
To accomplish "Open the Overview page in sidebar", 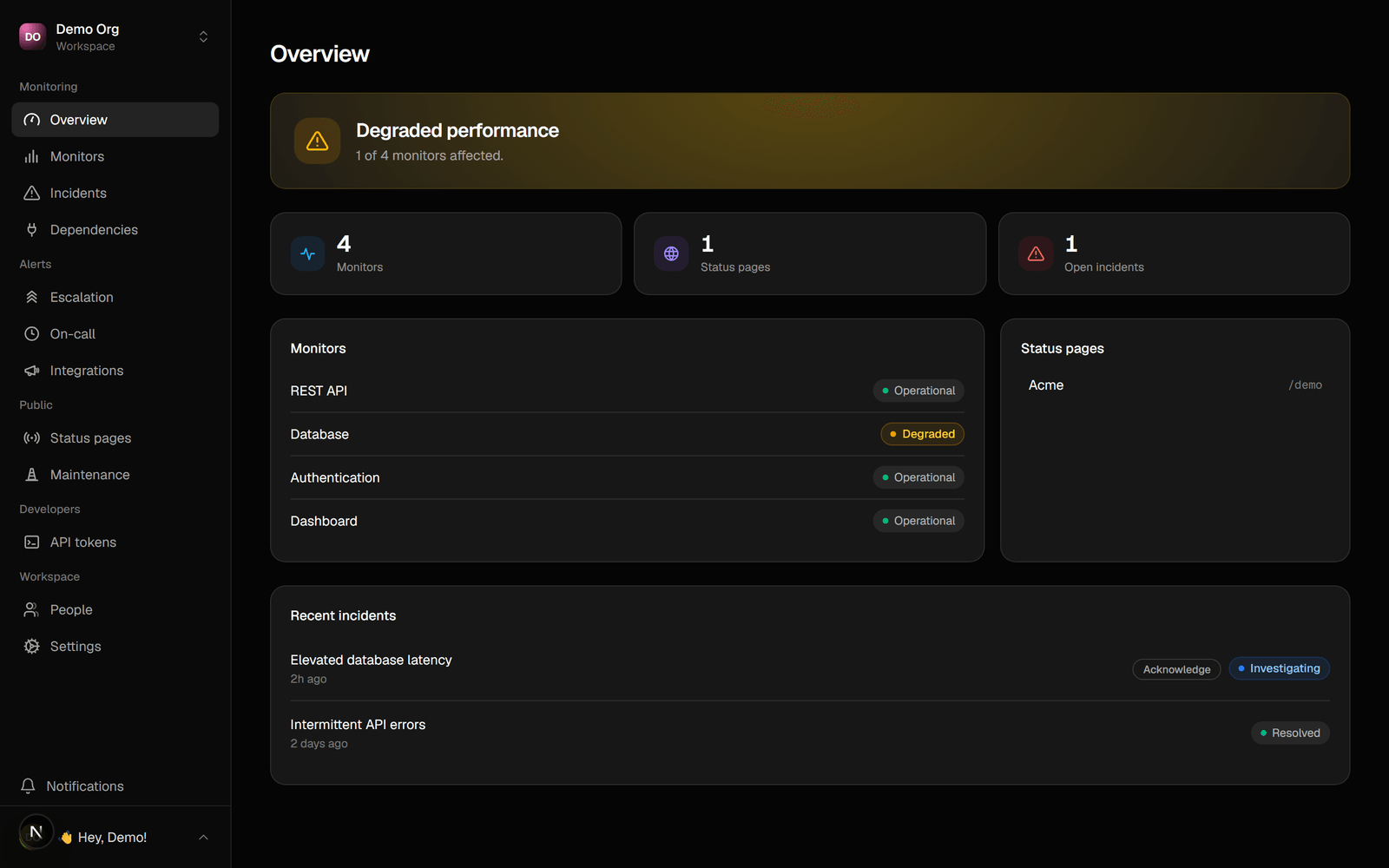I will coord(115,120).
